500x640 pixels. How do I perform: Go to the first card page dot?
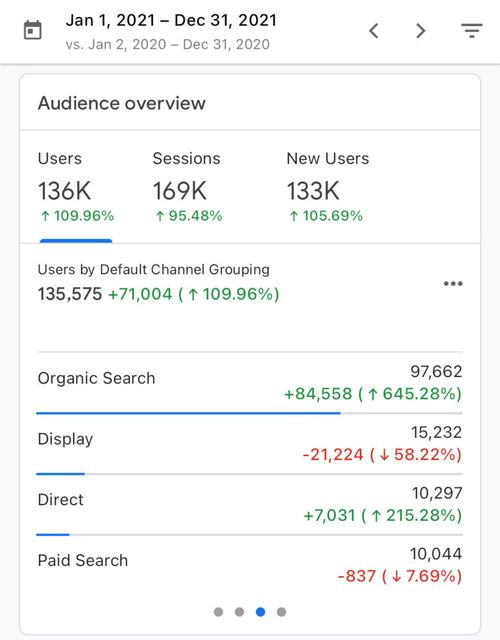point(218,611)
